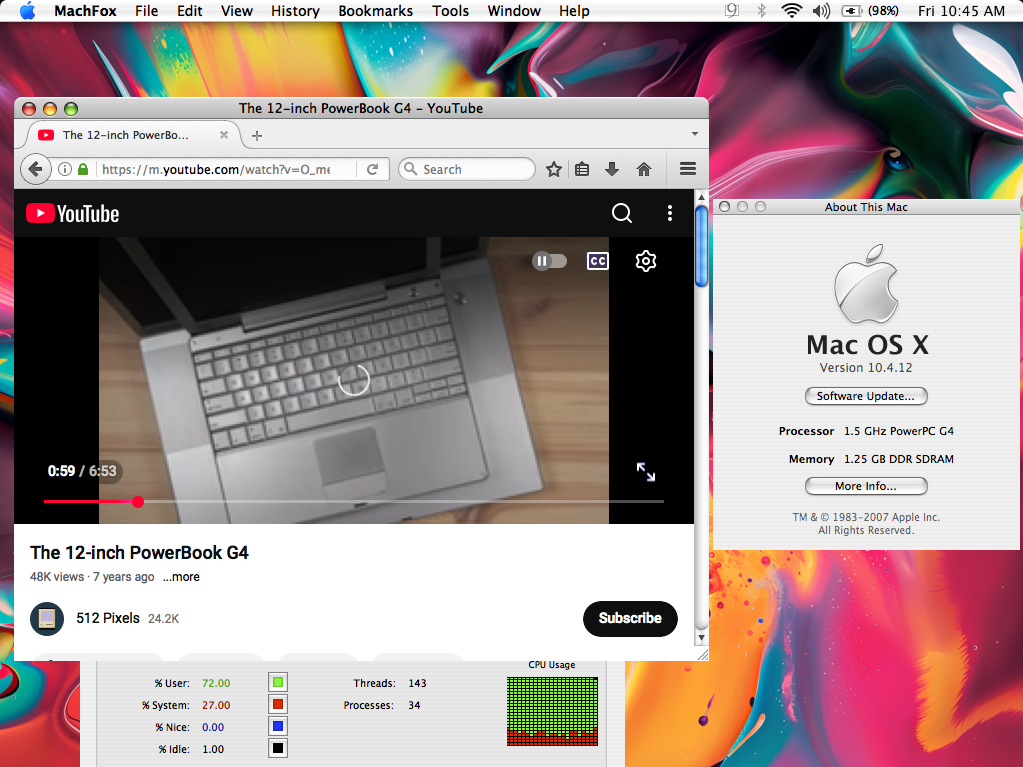Click Software Update in About This Mac

866,396
